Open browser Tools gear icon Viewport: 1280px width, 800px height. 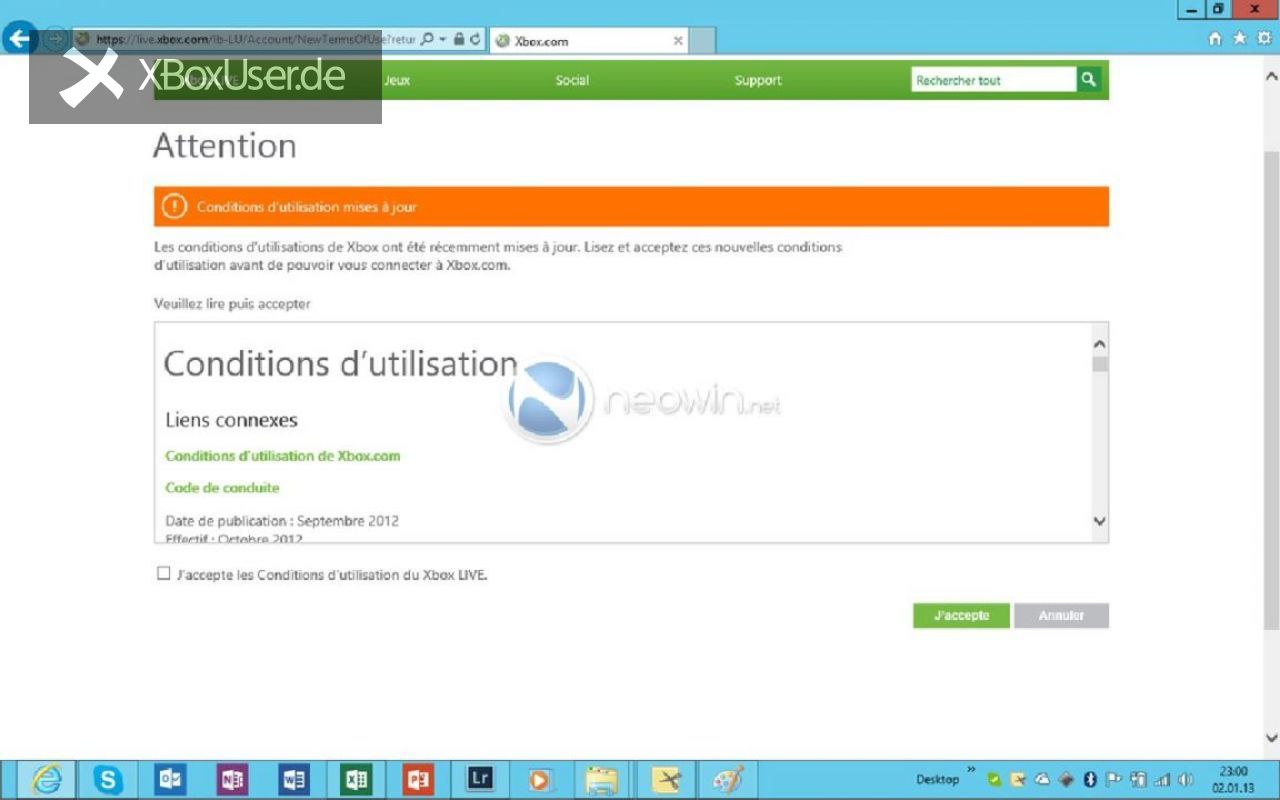click(x=1264, y=38)
